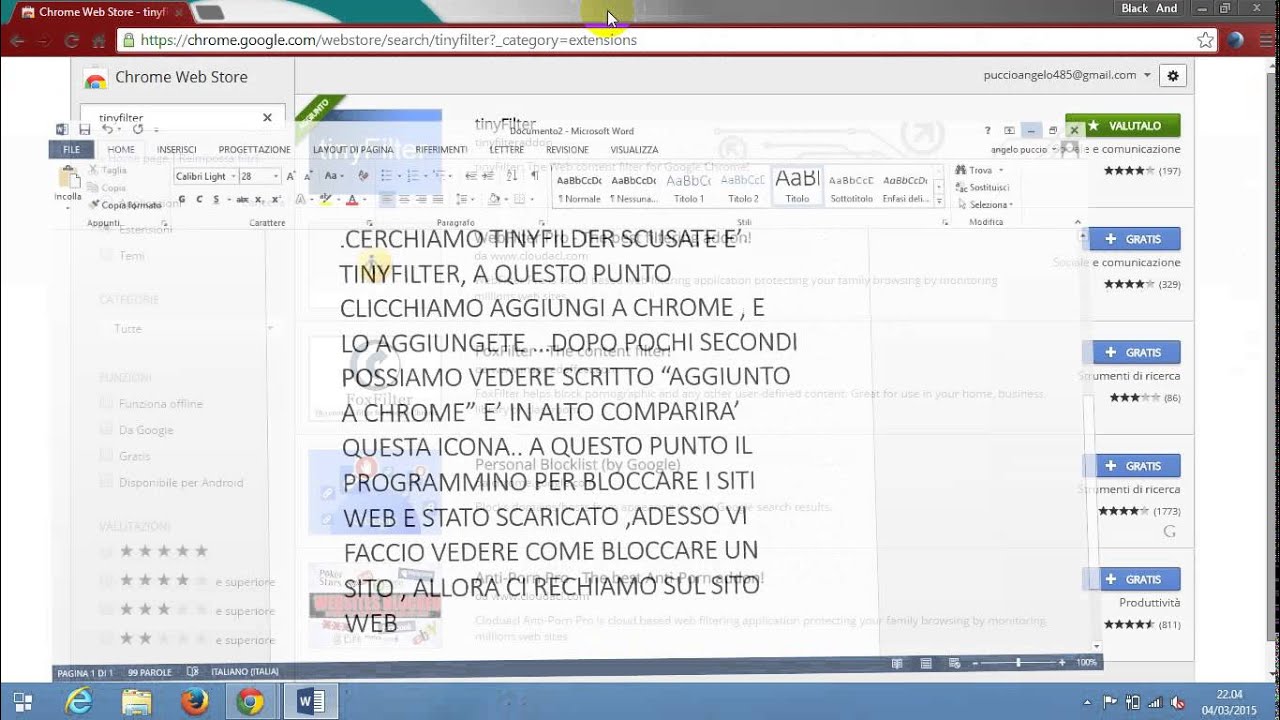Open Word help question mark icon
Screen dimensions: 1280x720
[988, 130]
